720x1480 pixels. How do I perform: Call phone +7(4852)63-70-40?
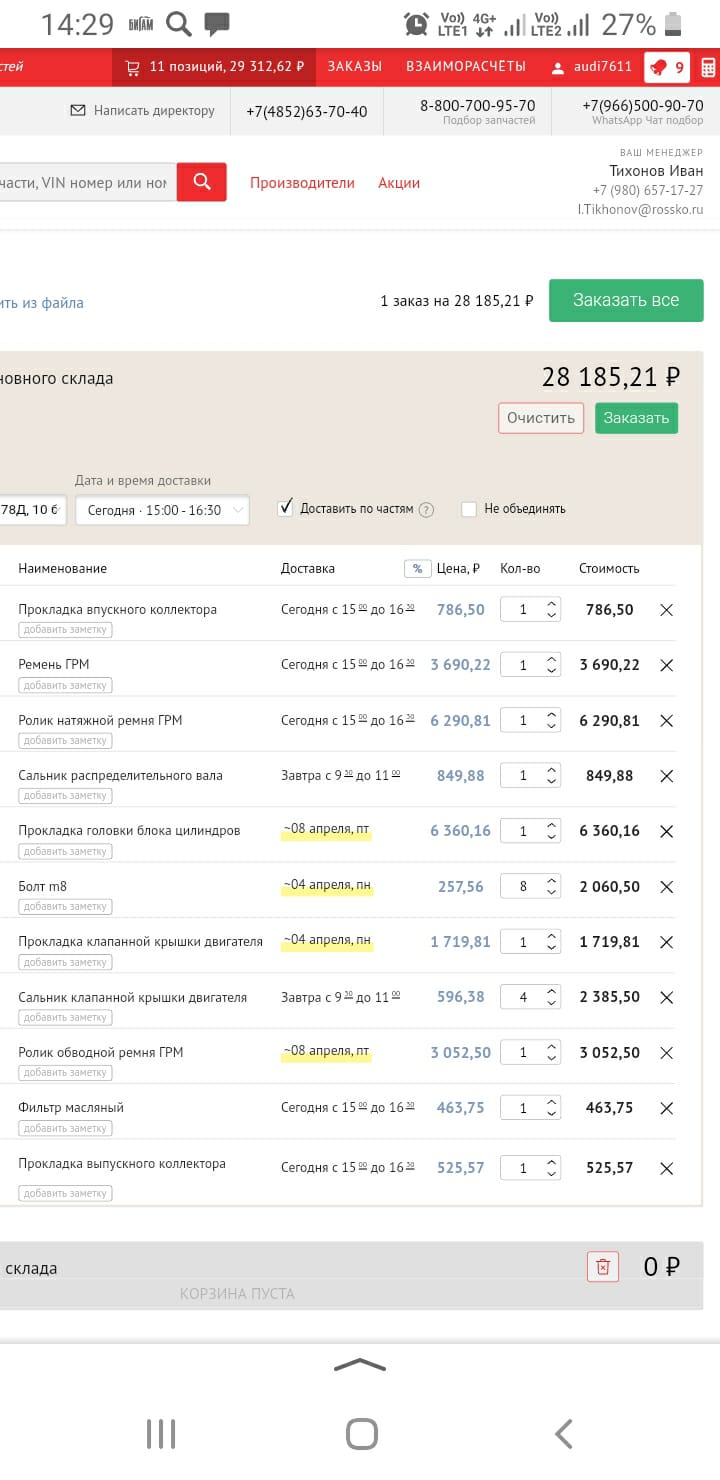[307, 112]
